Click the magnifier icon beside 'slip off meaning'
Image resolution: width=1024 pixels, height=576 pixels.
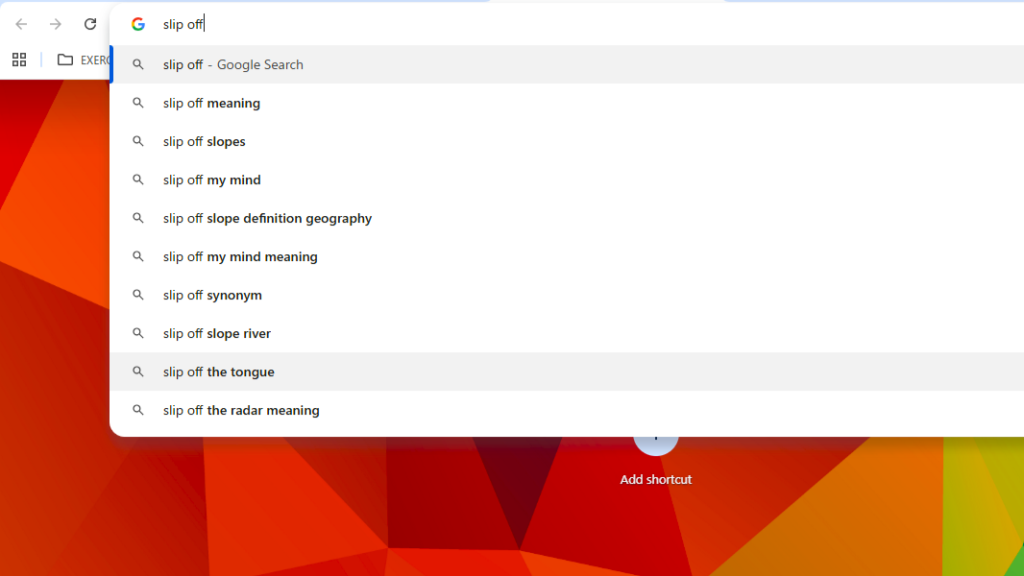point(138,103)
